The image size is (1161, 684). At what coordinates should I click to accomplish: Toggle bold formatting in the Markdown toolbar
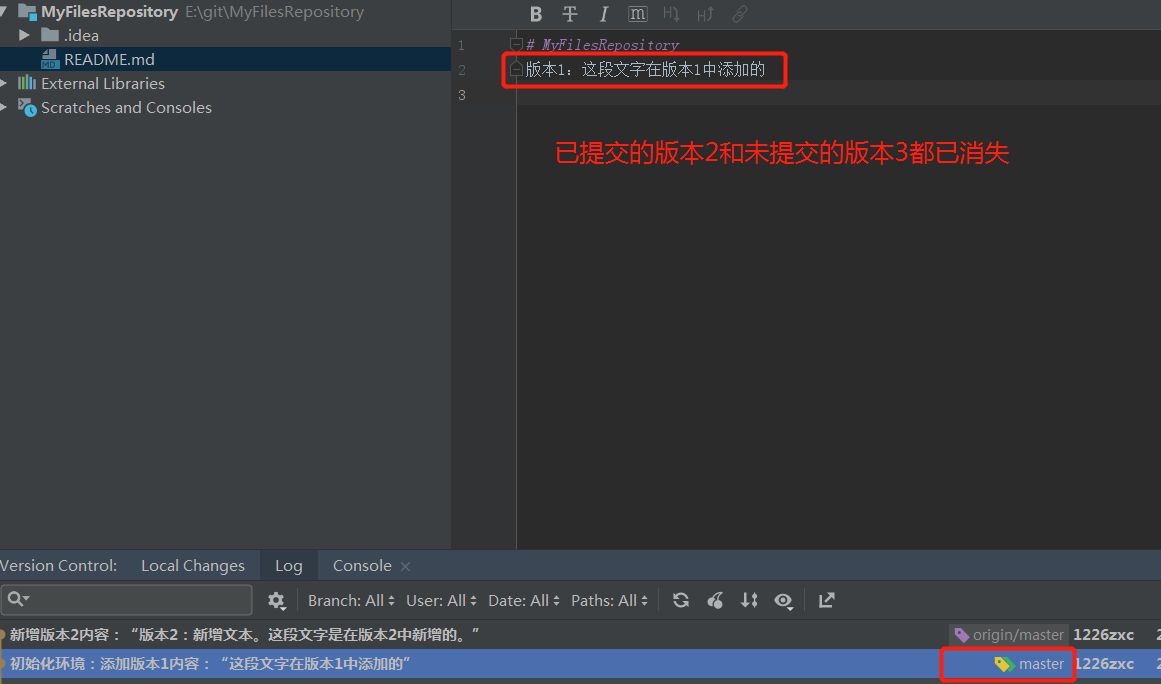point(536,14)
